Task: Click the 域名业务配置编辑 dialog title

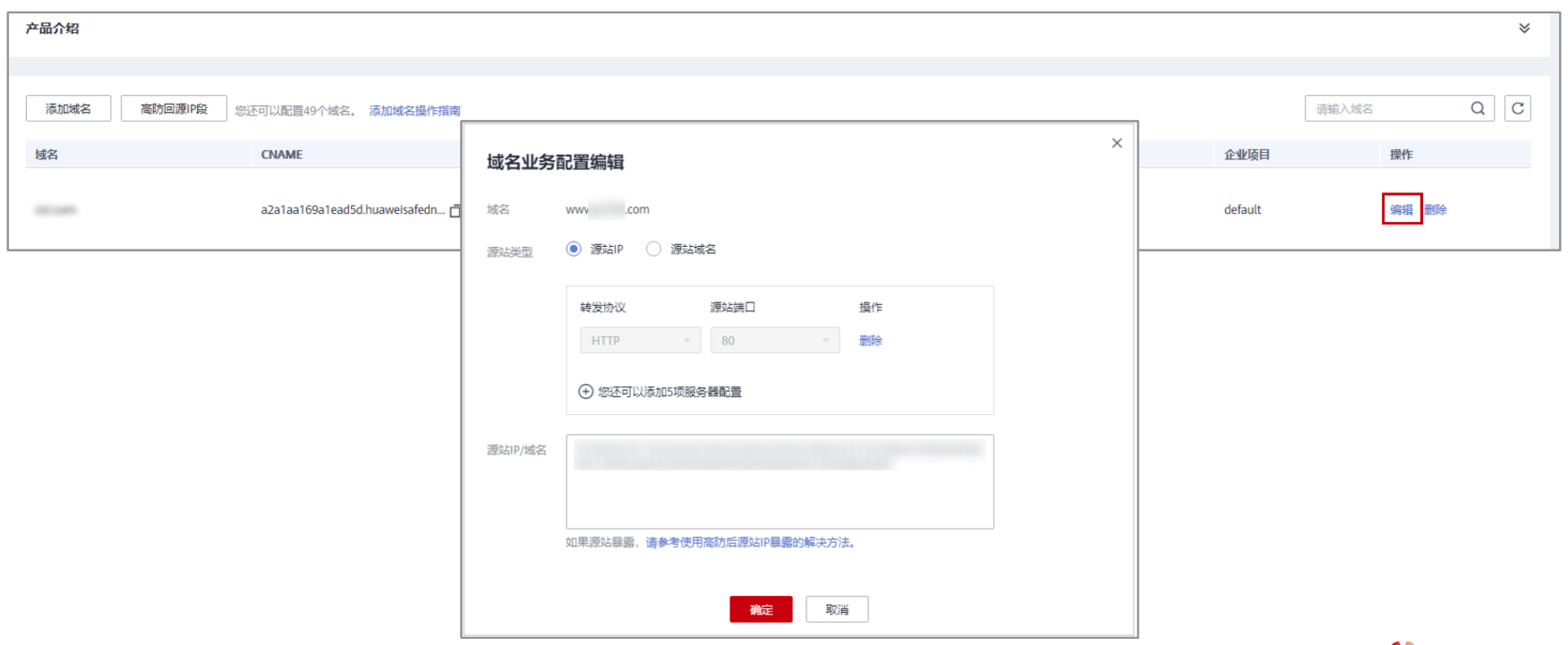Action: [x=555, y=162]
